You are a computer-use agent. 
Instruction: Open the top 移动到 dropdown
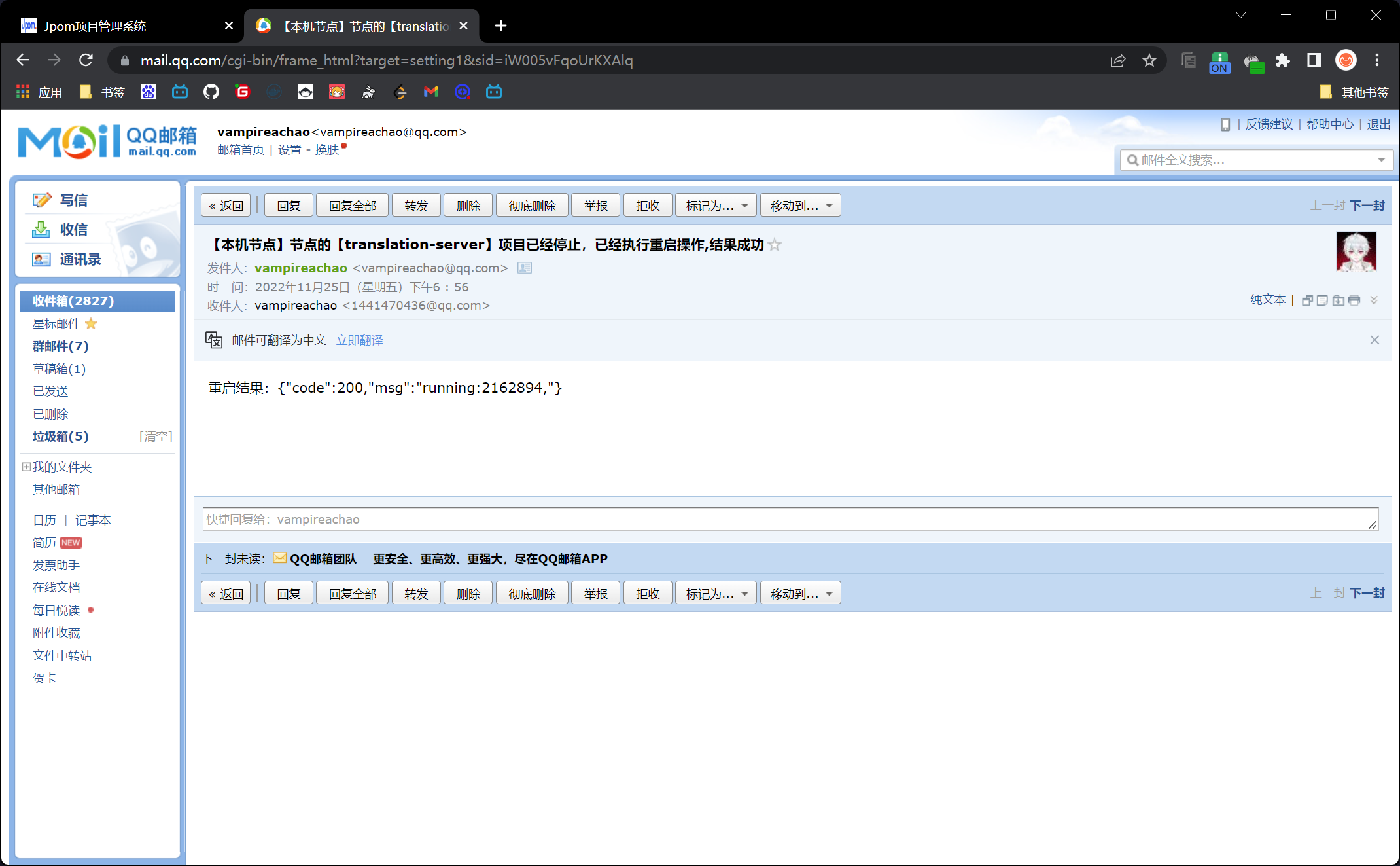pos(800,206)
